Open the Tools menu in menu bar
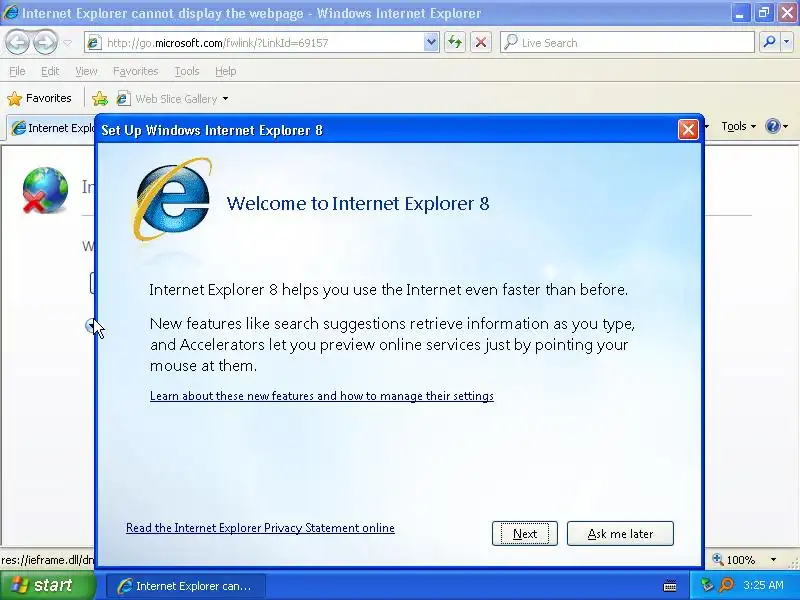The width and height of the screenshot is (800, 600). point(187,71)
